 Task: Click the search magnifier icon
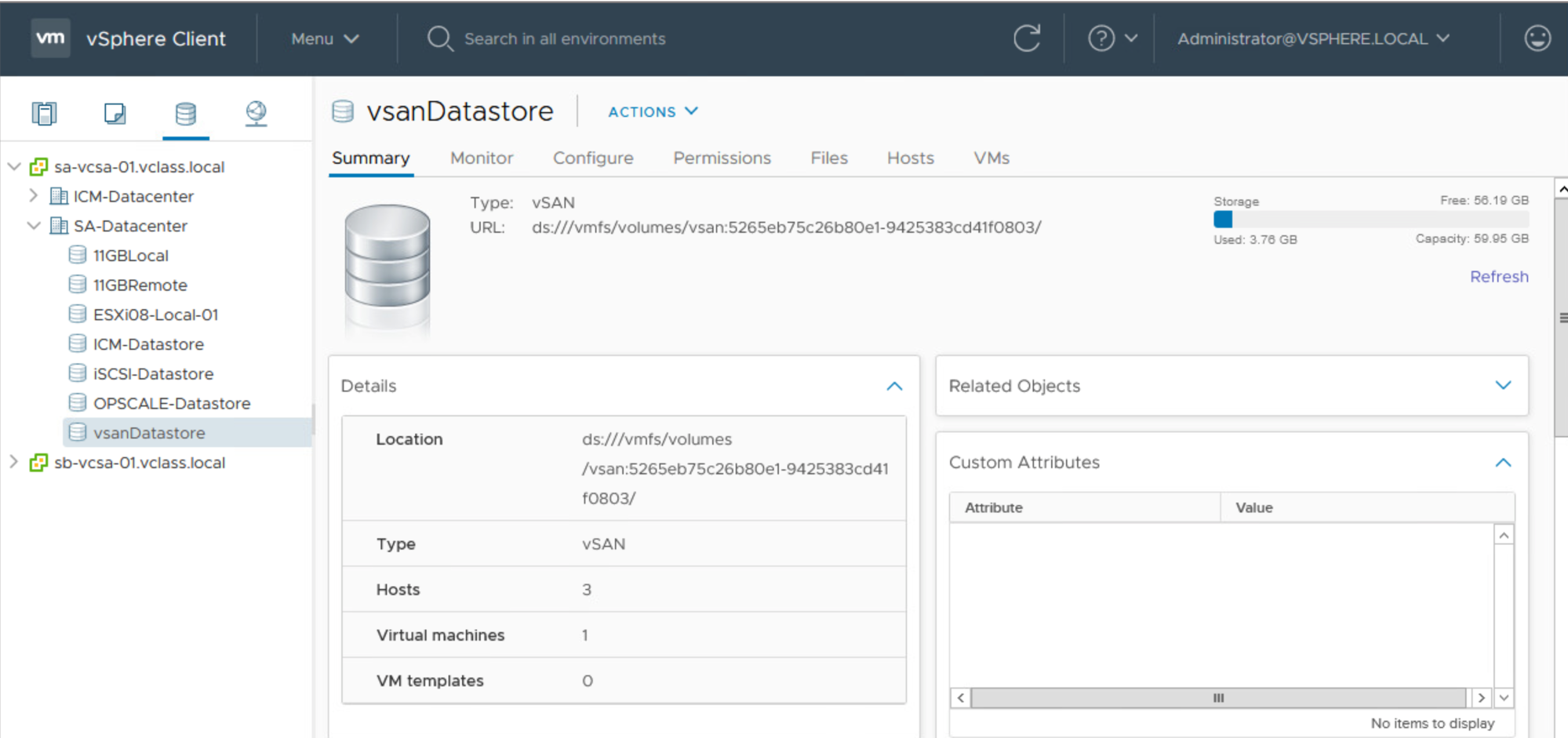pyautogui.click(x=440, y=38)
